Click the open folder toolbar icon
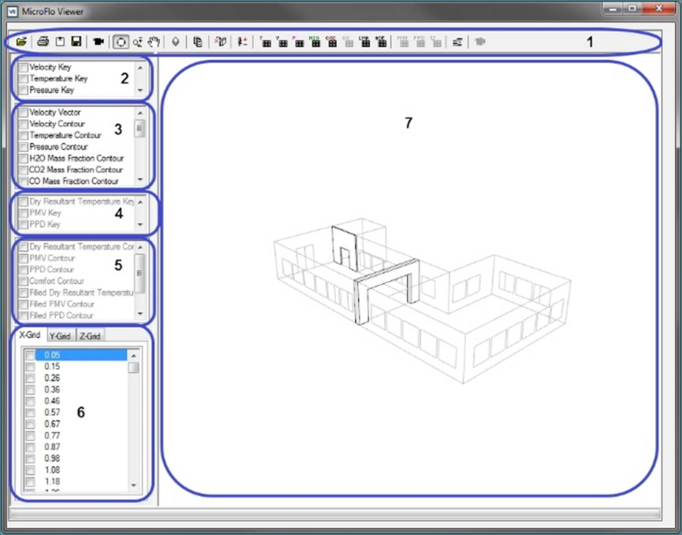The height and width of the screenshot is (535, 682). point(22,42)
